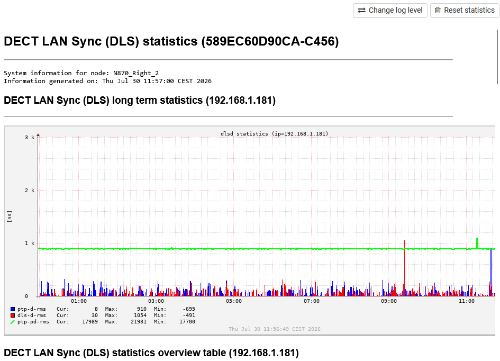This screenshot has height=361, width=500.
Task: Click the Reset statistics button
Action: pos(465,10)
